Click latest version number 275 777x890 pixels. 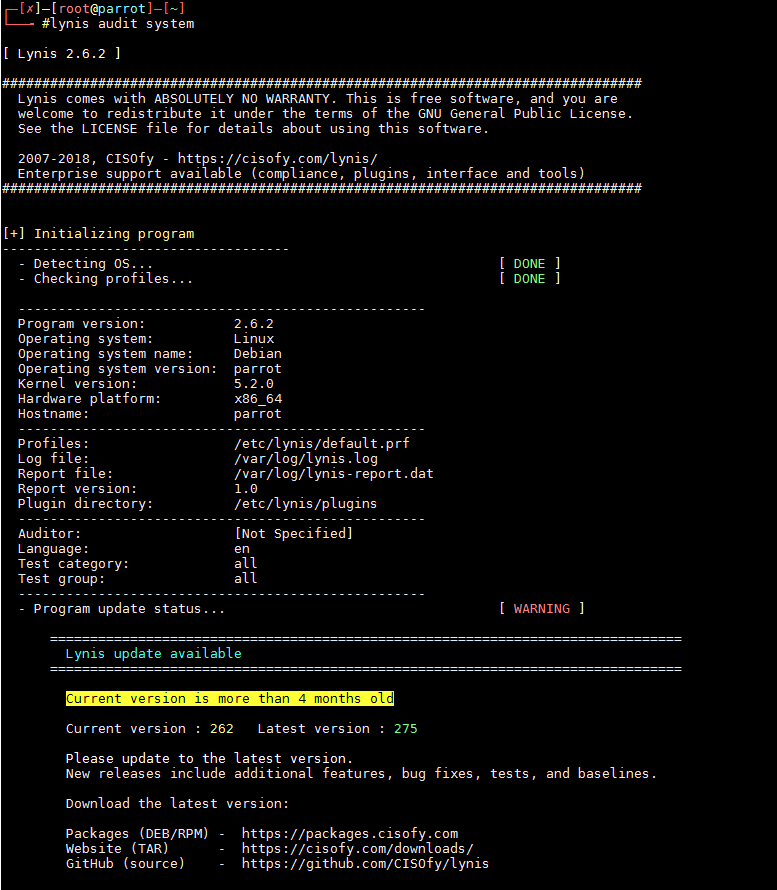pyautogui.click(x=406, y=729)
